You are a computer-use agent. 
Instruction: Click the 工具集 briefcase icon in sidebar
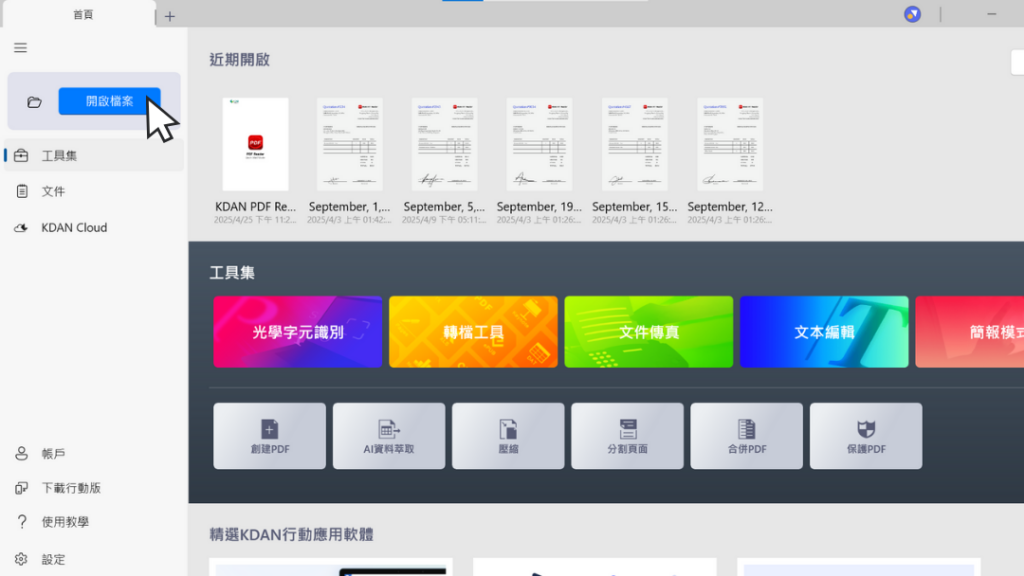[x=21, y=155]
